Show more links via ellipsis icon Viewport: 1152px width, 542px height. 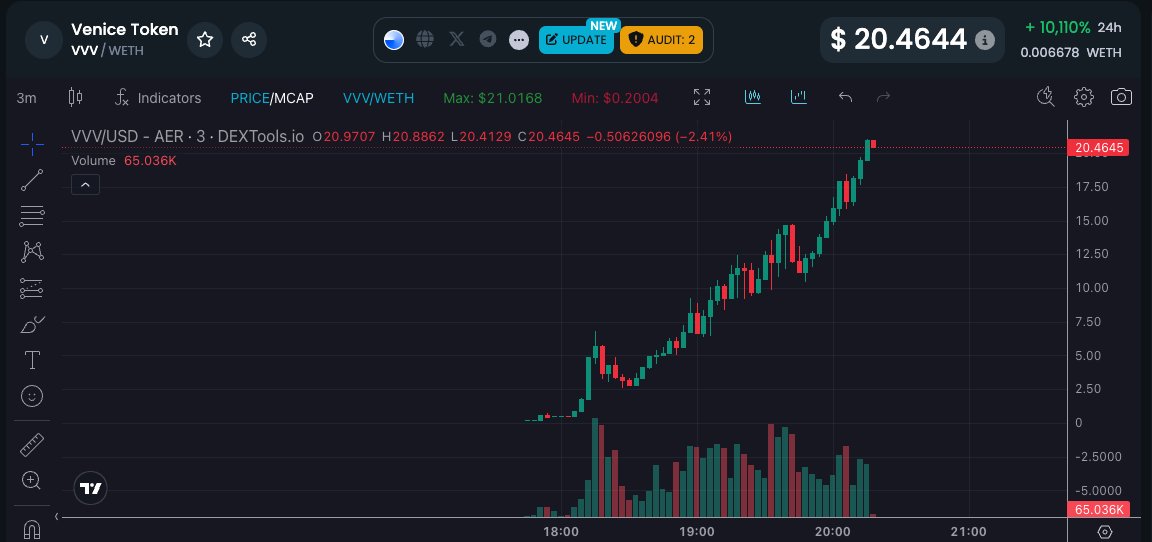(519, 40)
